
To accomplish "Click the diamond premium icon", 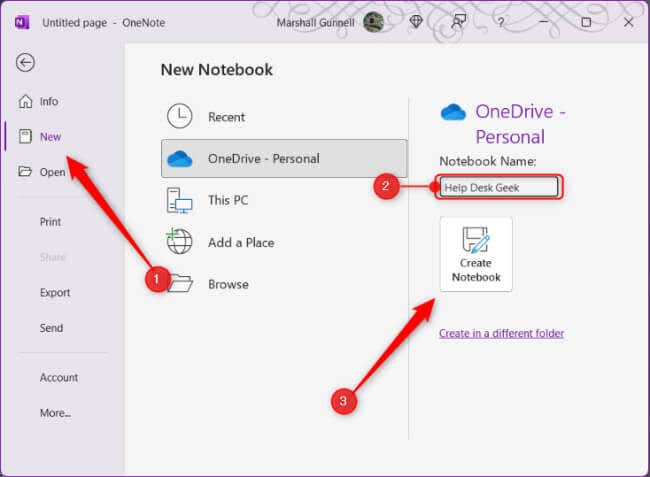I will click(416, 22).
